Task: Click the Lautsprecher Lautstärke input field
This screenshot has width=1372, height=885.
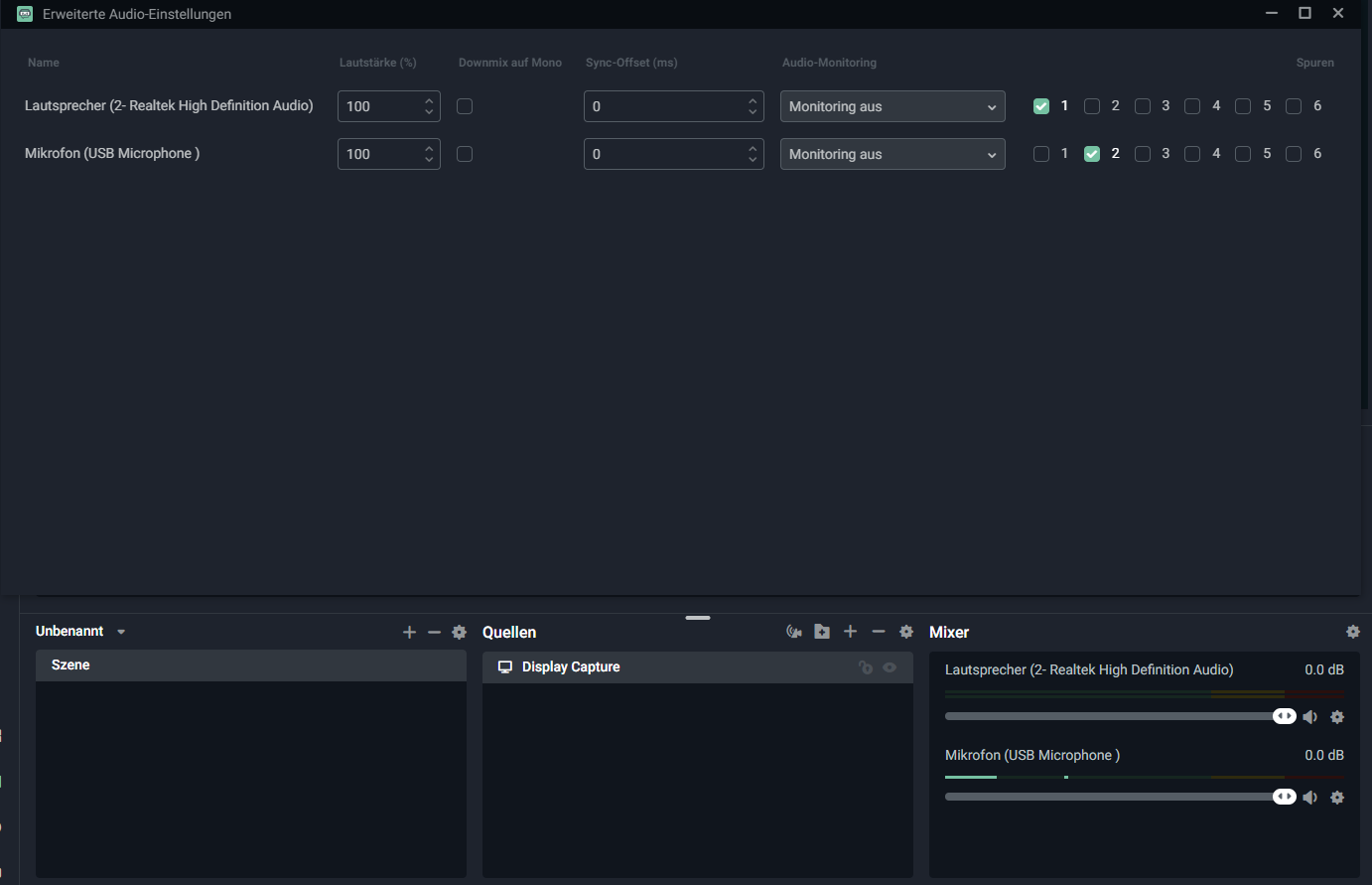Action: pos(389,106)
